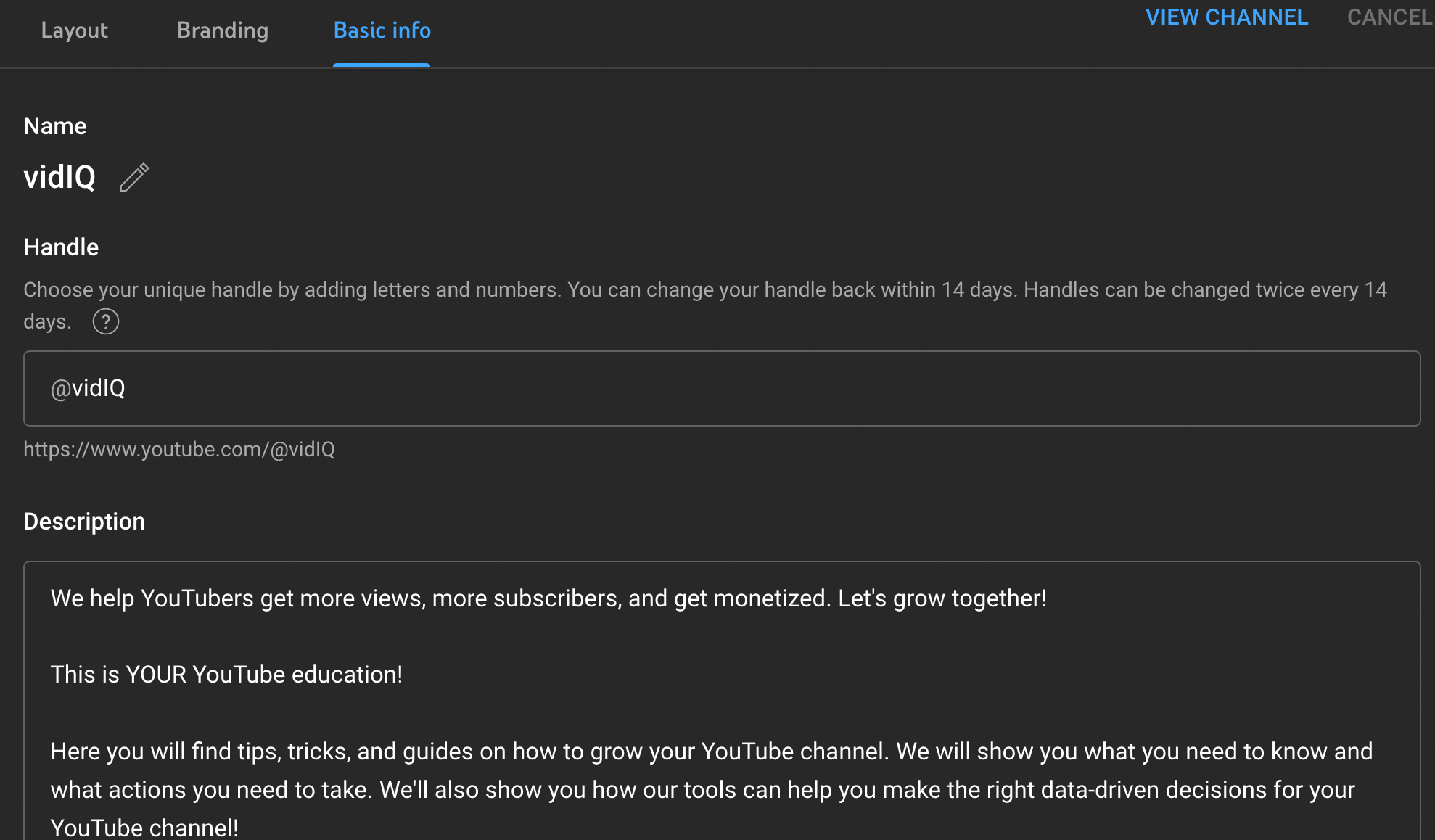Click the Handle heading
Image resolution: width=1435 pixels, height=840 pixels.
pyautogui.click(x=61, y=247)
